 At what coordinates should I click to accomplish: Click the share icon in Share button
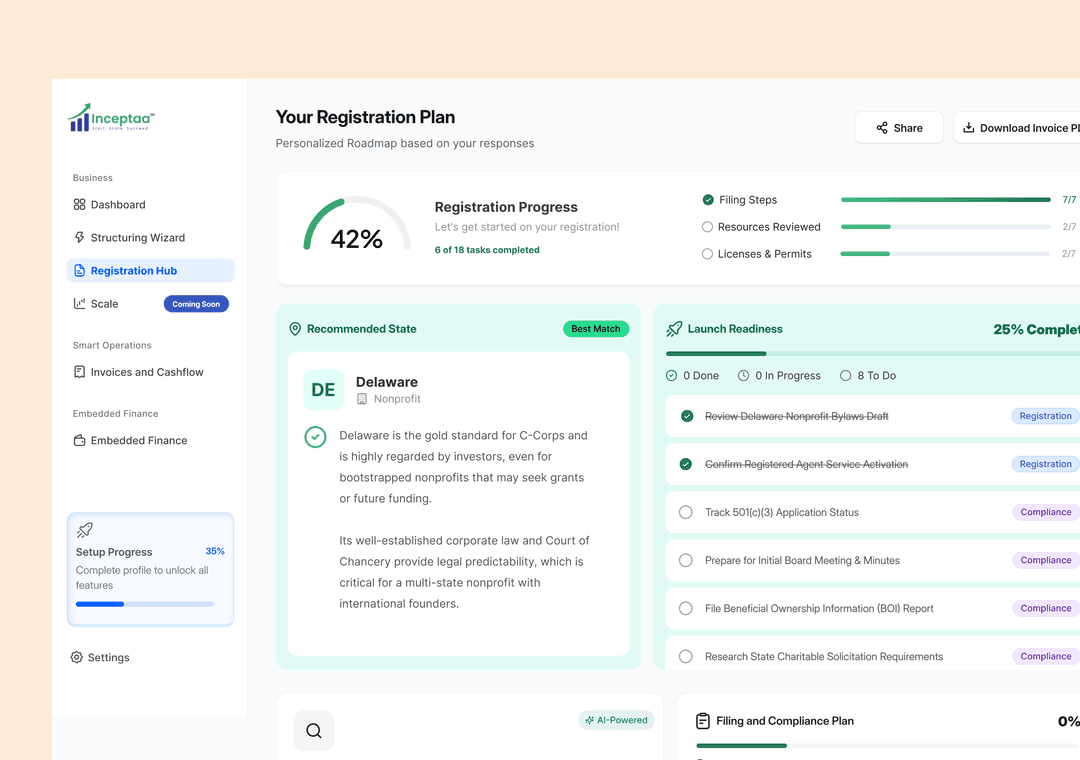coord(882,128)
